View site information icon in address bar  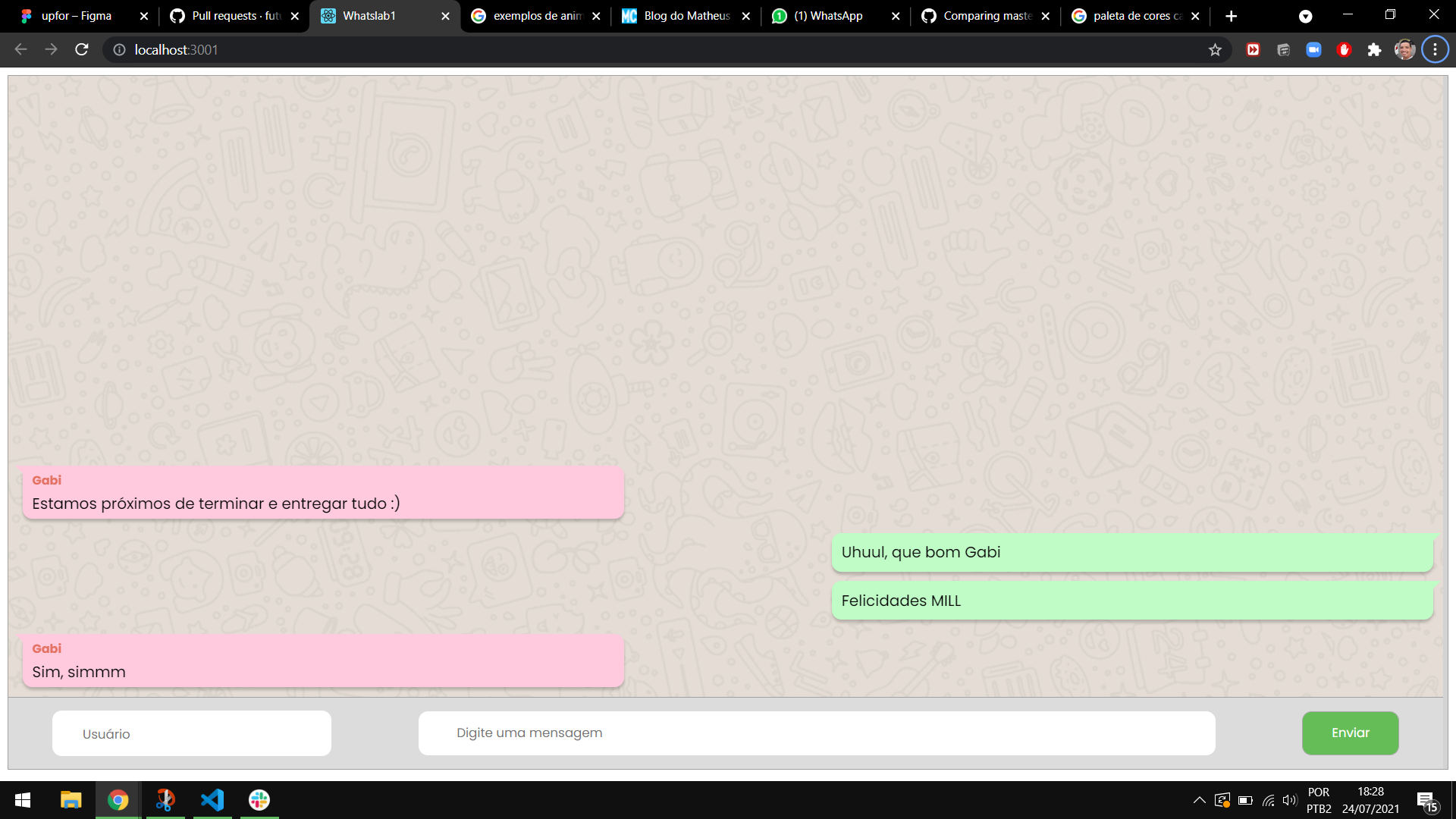(x=119, y=50)
